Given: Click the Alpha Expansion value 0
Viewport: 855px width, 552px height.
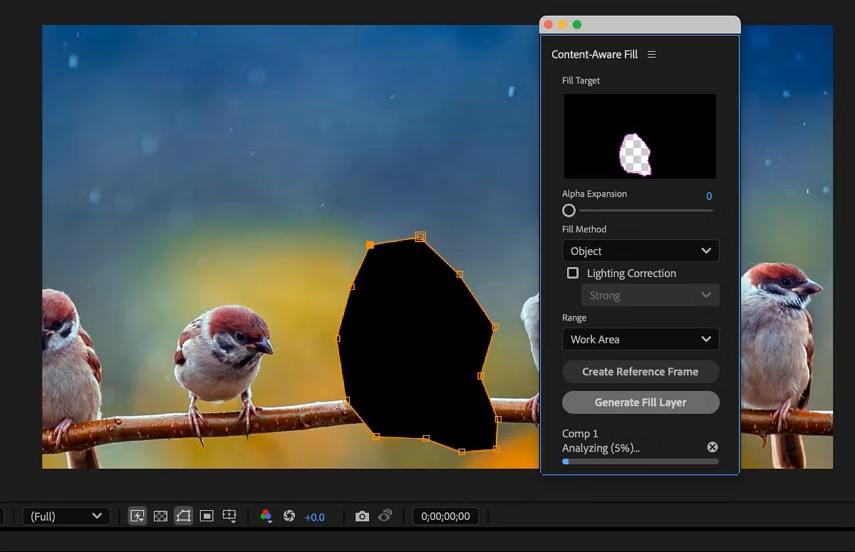Looking at the screenshot, I should 709,196.
